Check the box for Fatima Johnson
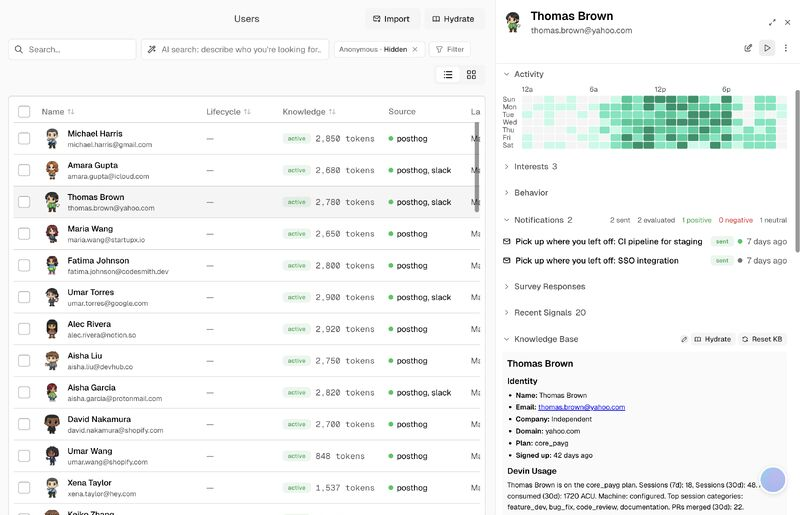The image size is (800, 515). pyautogui.click(x=24, y=265)
